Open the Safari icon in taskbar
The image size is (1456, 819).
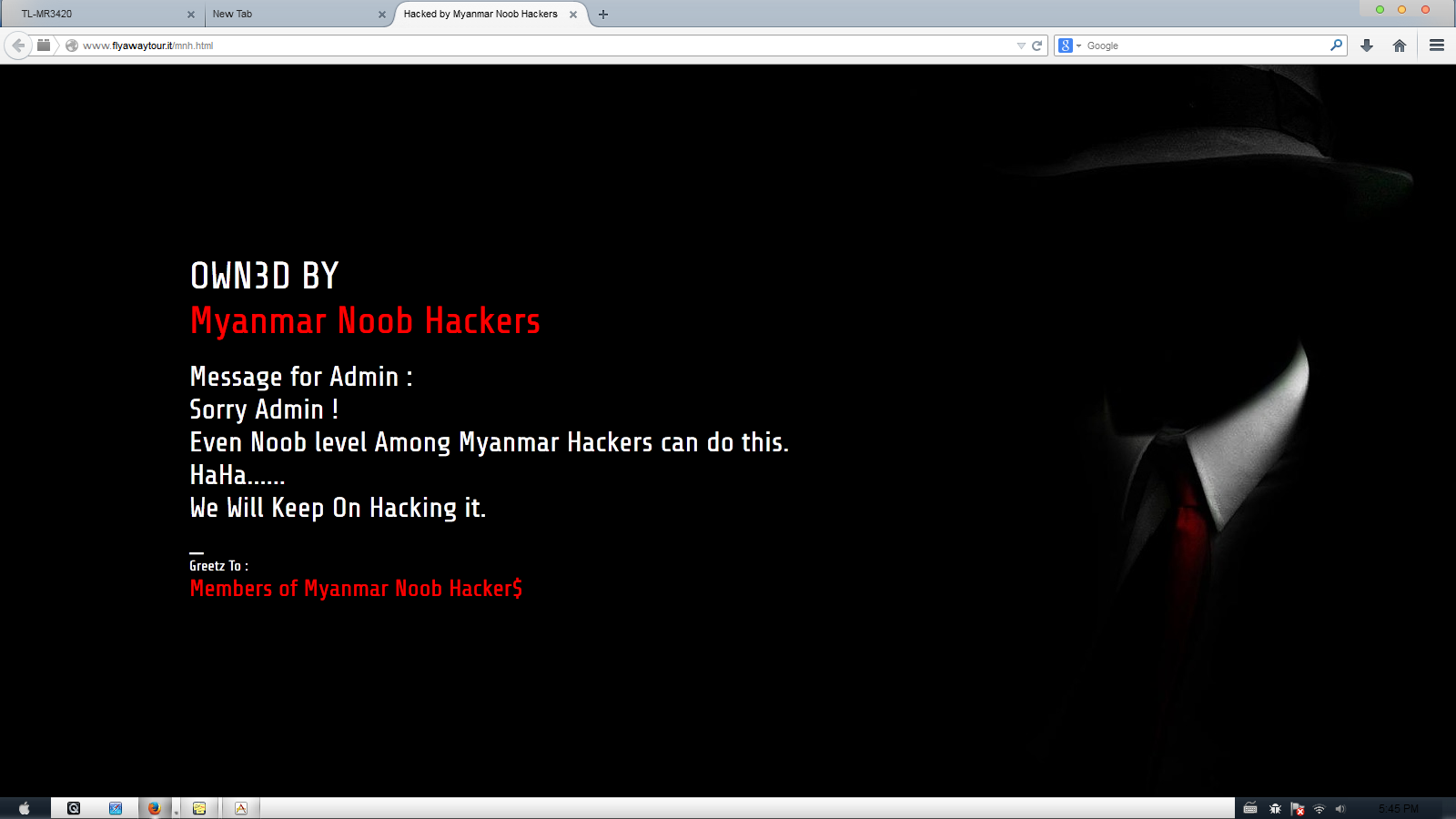coord(116,808)
